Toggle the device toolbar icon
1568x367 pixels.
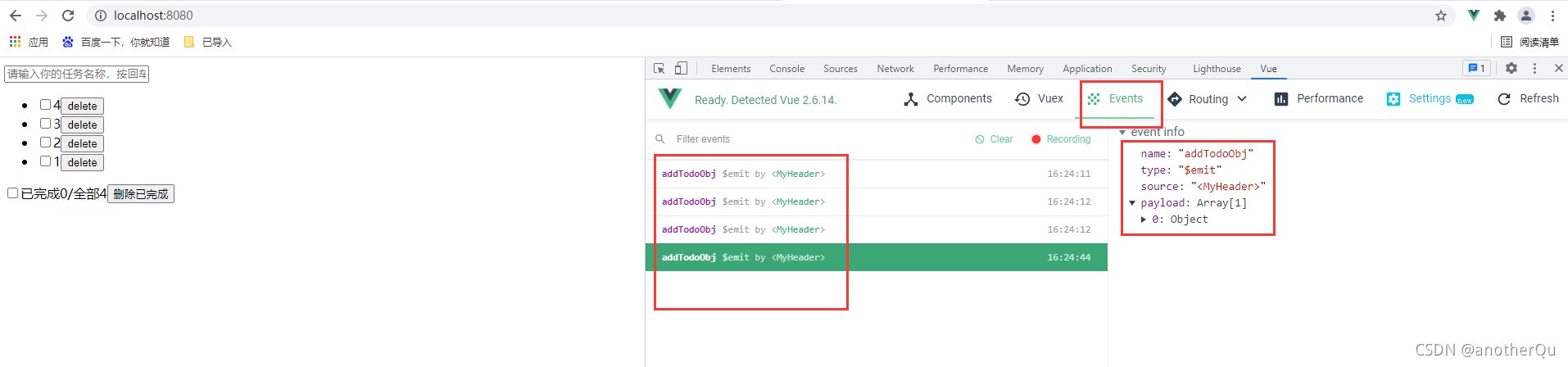tap(681, 69)
